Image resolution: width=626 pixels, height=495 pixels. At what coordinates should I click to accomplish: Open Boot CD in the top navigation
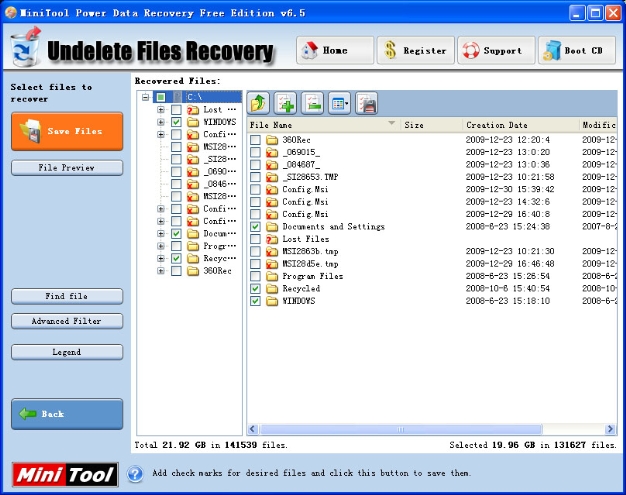pos(577,50)
